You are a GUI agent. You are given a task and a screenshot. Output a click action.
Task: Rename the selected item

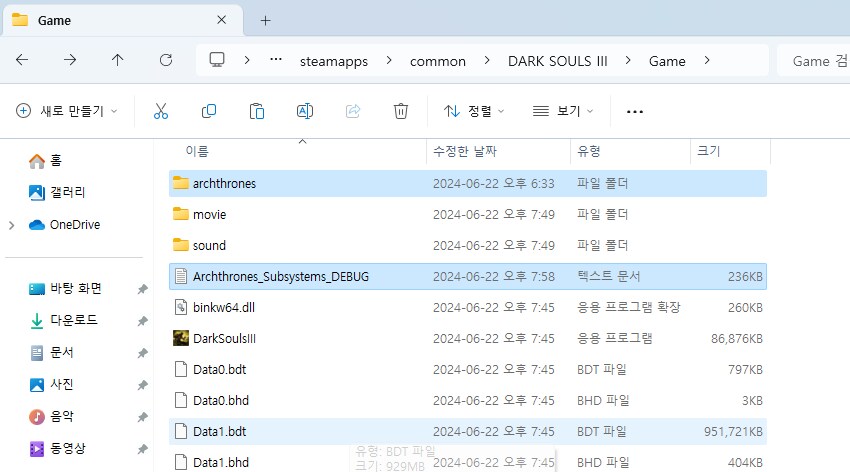pyautogui.click(x=305, y=111)
